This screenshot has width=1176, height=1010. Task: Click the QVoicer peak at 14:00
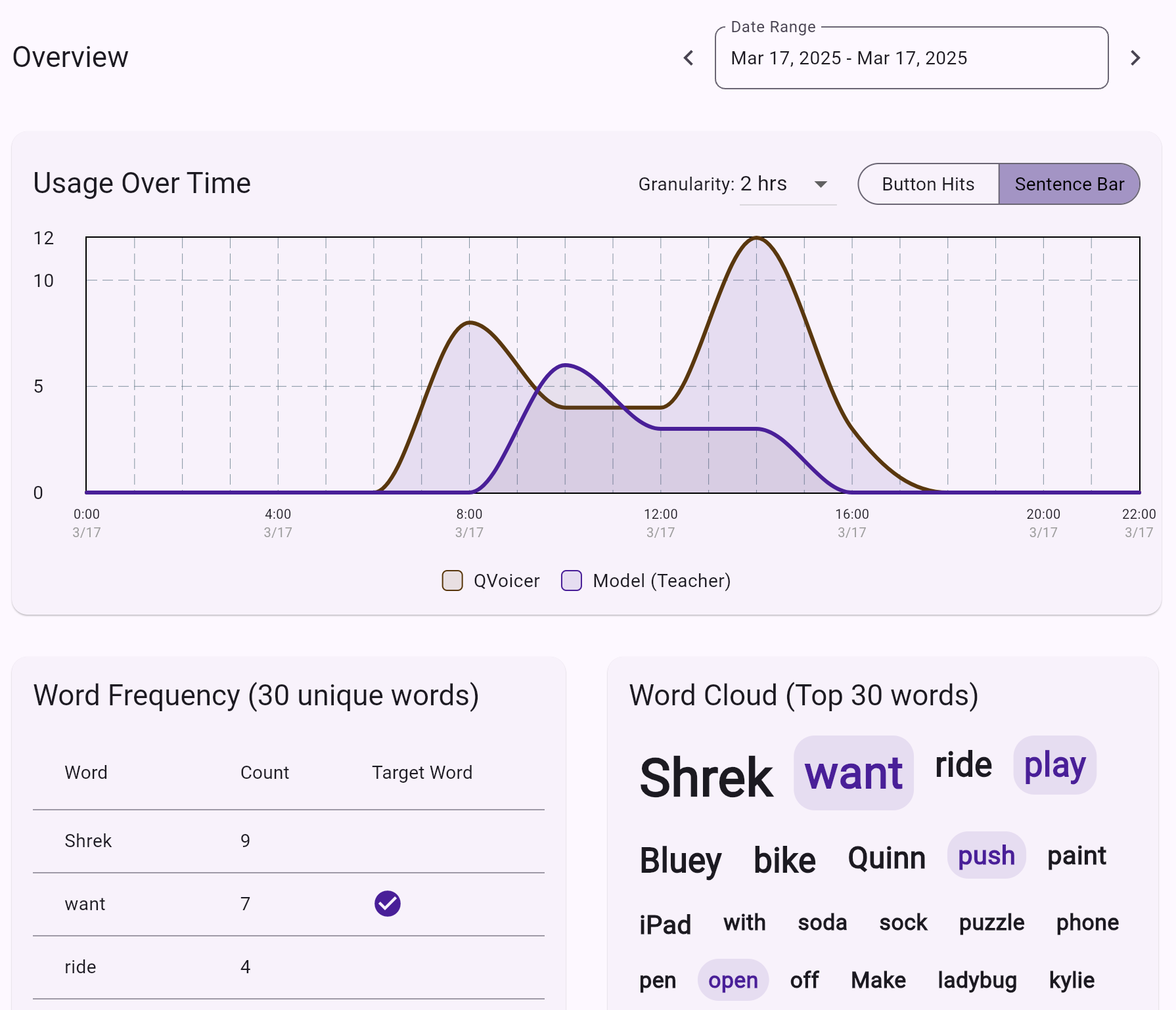tap(756, 238)
